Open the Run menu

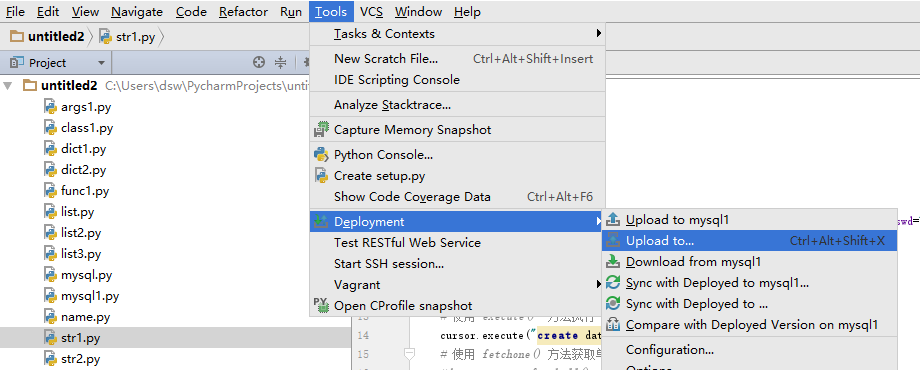(291, 12)
